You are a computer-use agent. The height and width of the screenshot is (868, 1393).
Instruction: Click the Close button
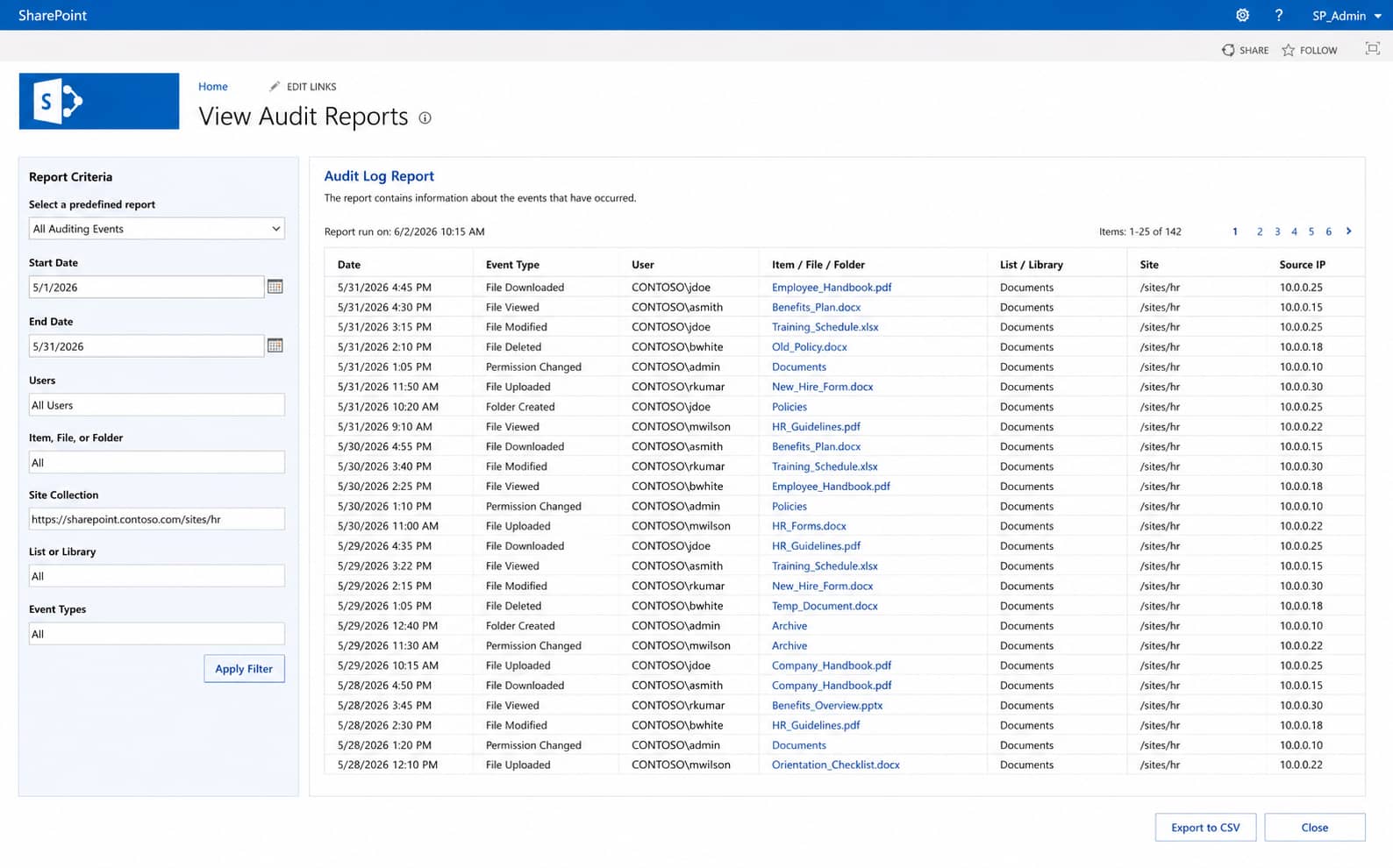tap(1315, 828)
